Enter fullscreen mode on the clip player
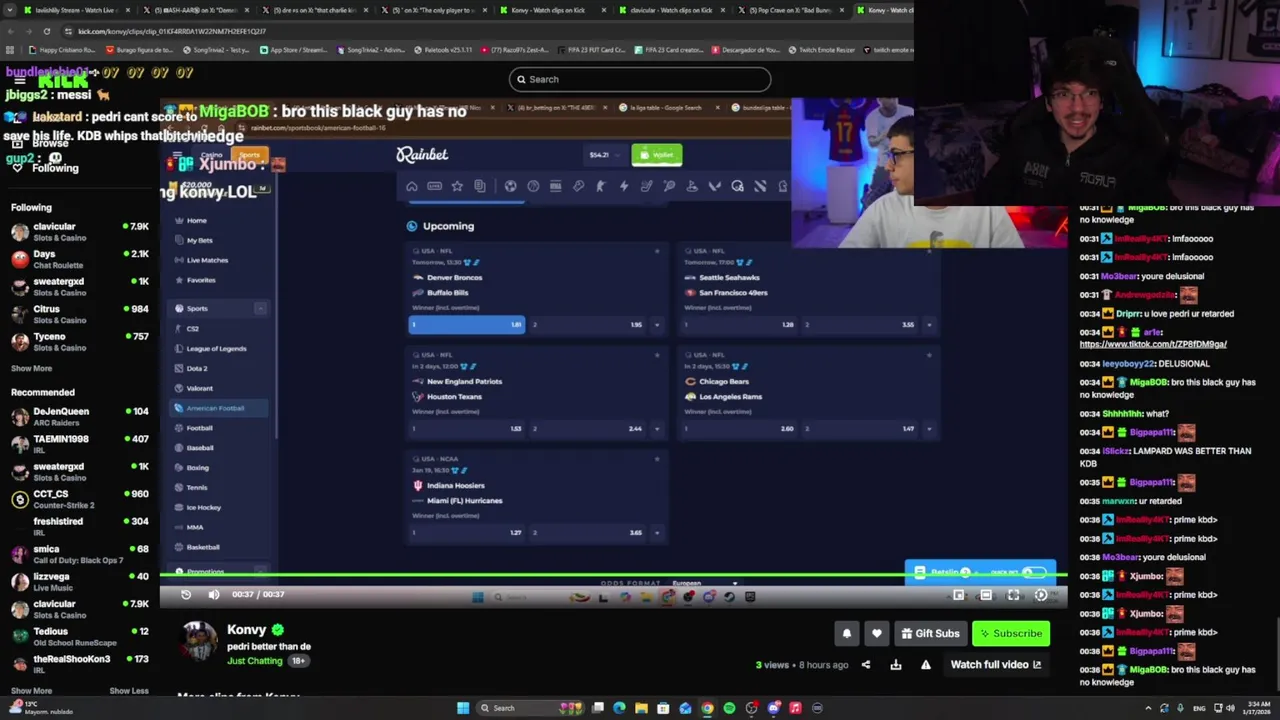Image resolution: width=1280 pixels, height=720 pixels. pos(1013,595)
